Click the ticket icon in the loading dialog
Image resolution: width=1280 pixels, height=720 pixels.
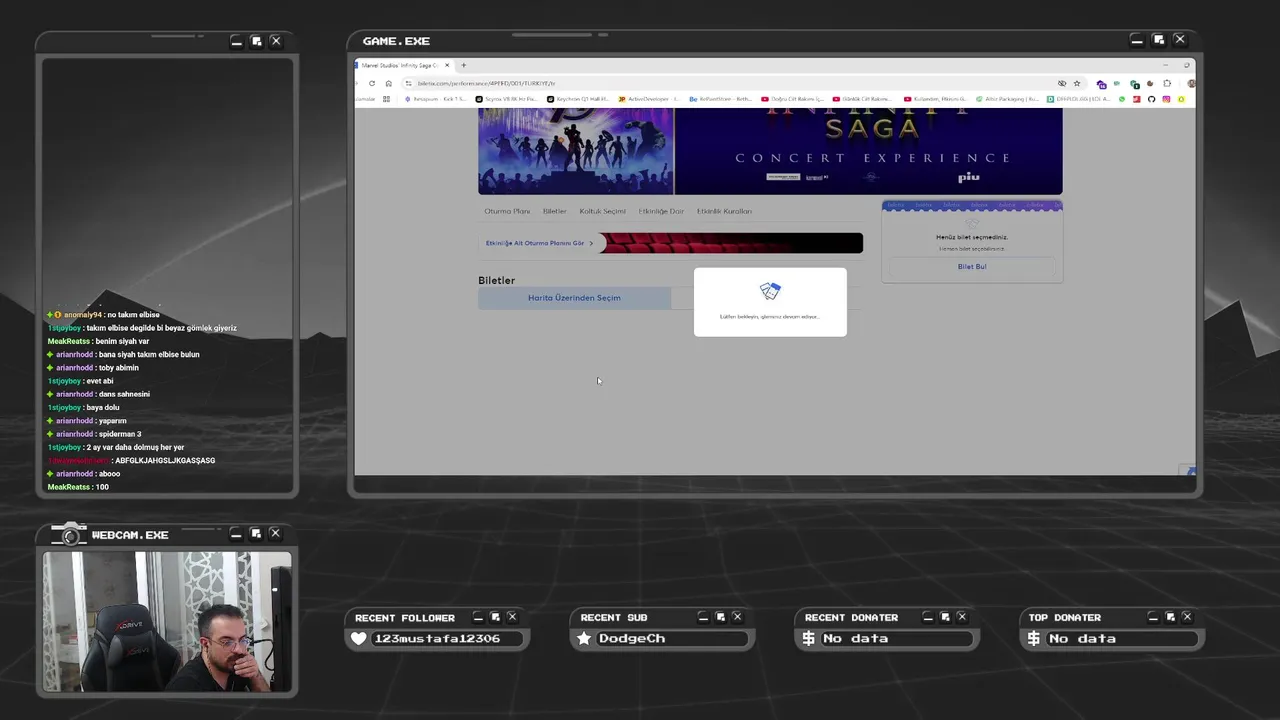[770, 290]
